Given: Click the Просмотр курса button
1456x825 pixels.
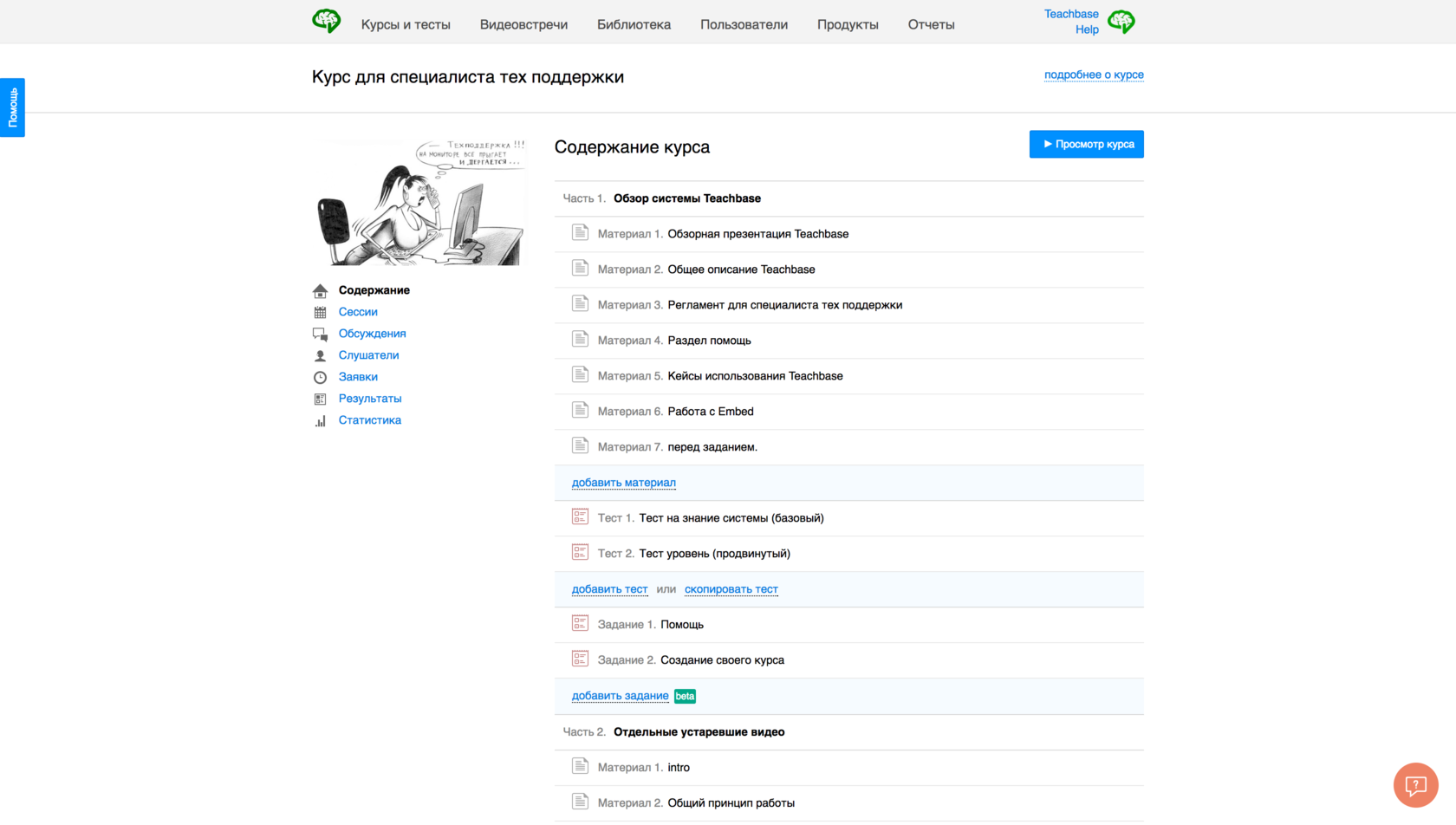Looking at the screenshot, I should 1087,144.
